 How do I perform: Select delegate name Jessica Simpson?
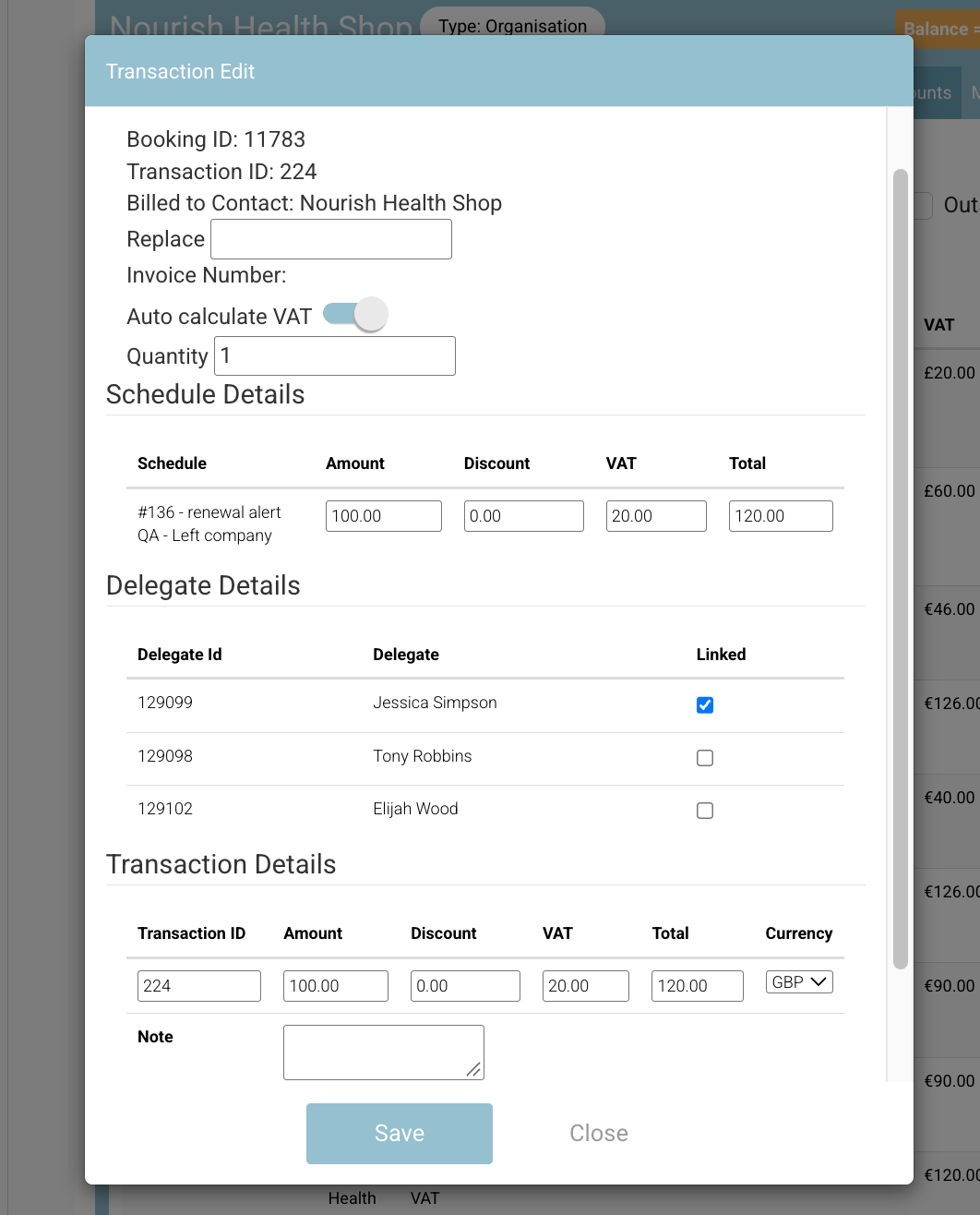435,703
